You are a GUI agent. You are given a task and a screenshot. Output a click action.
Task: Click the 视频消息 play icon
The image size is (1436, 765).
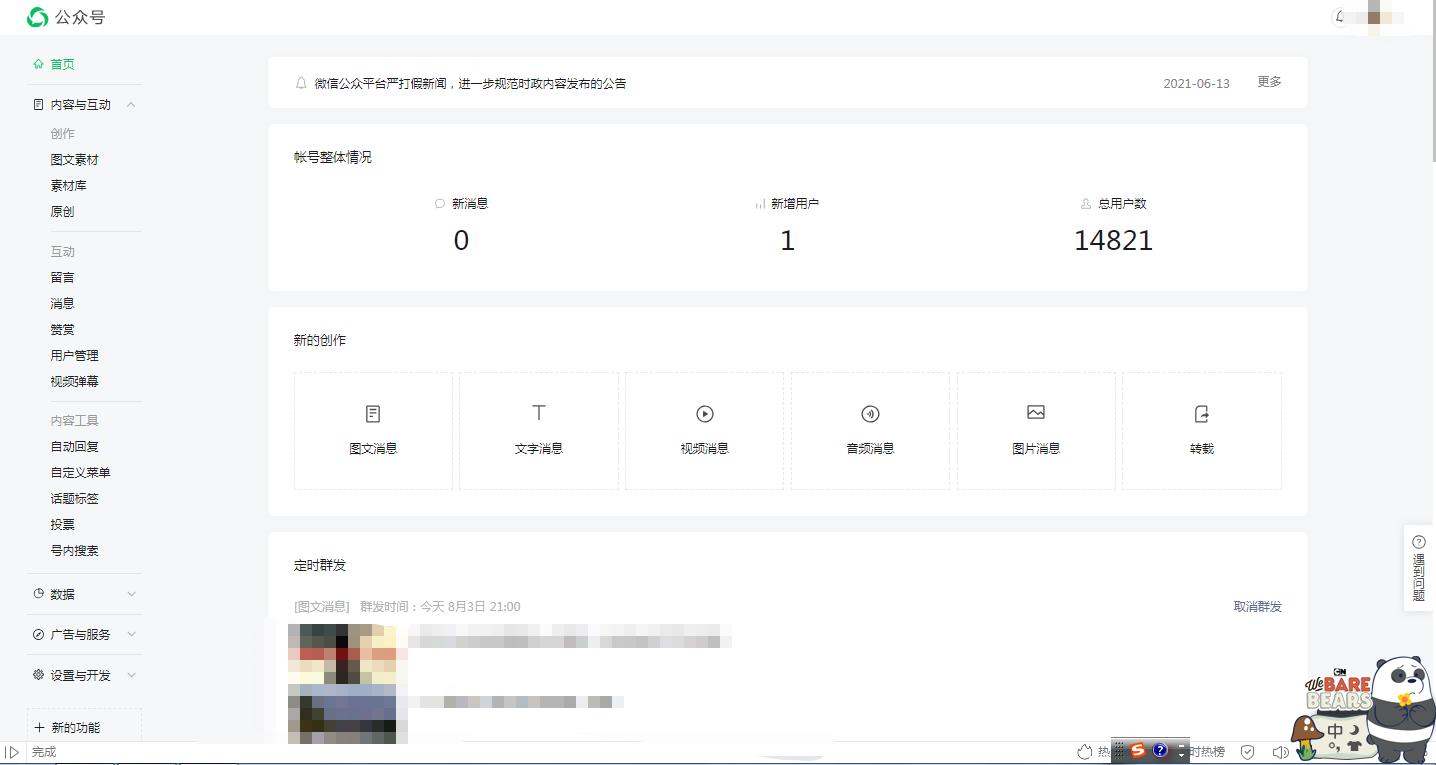point(704,414)
